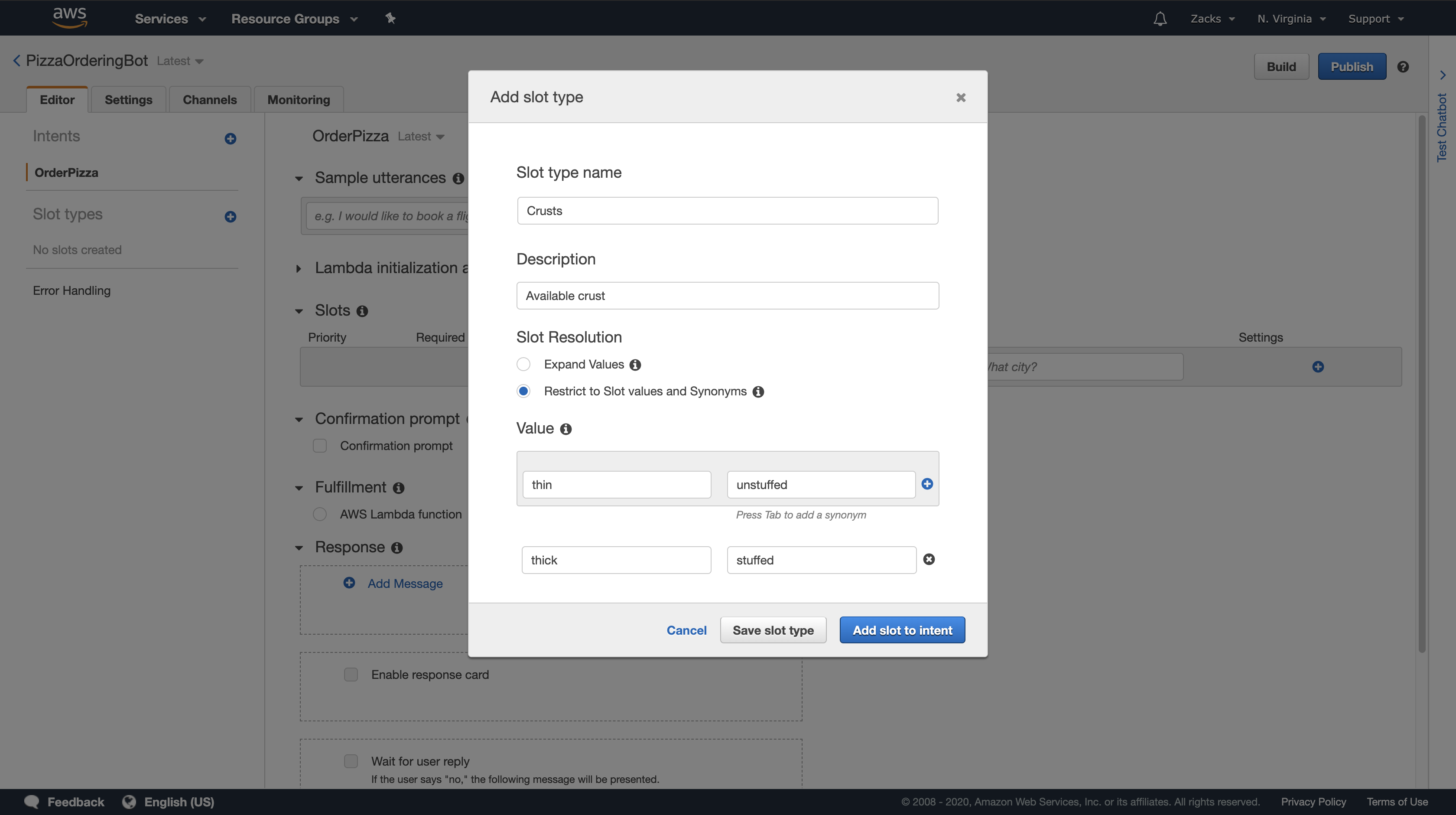Click the Slot type name input field

pyautogui.click(x=728, y=211)
